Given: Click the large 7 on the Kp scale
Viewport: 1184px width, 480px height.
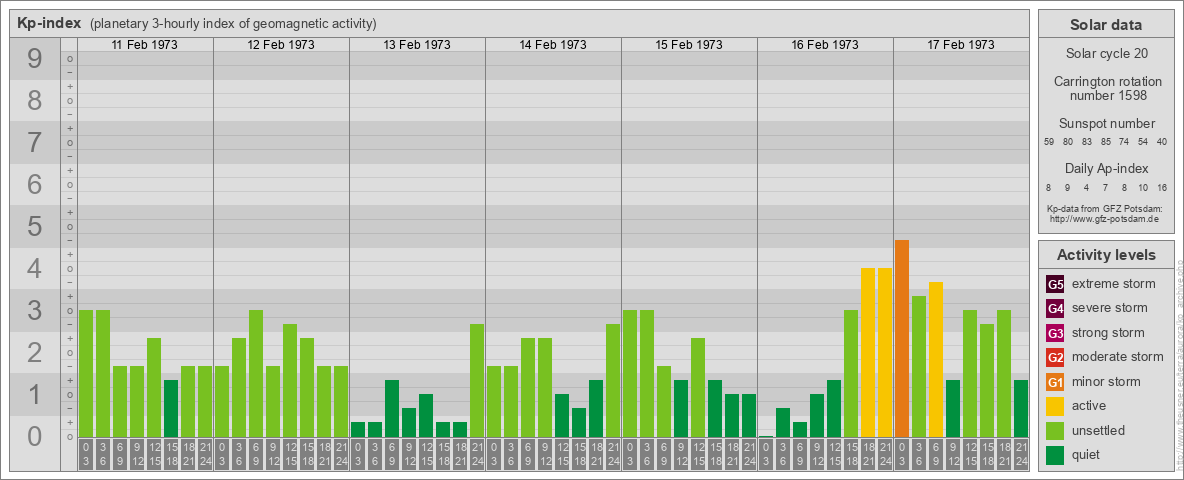Looking at the screenshot, I should tap(35, 143).
